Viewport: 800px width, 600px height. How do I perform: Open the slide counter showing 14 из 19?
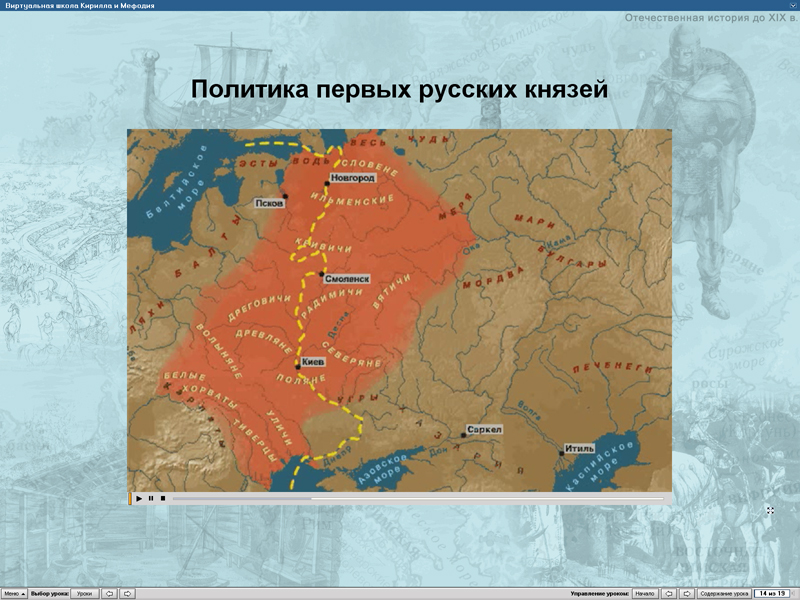pos(774,592)
